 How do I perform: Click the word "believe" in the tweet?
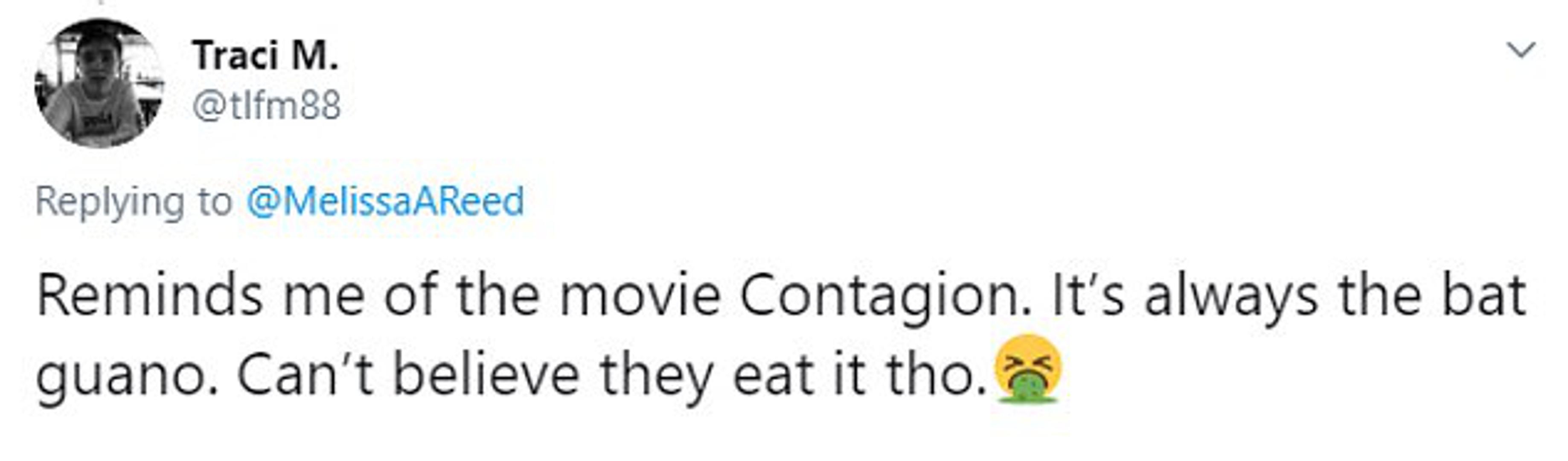486,375
